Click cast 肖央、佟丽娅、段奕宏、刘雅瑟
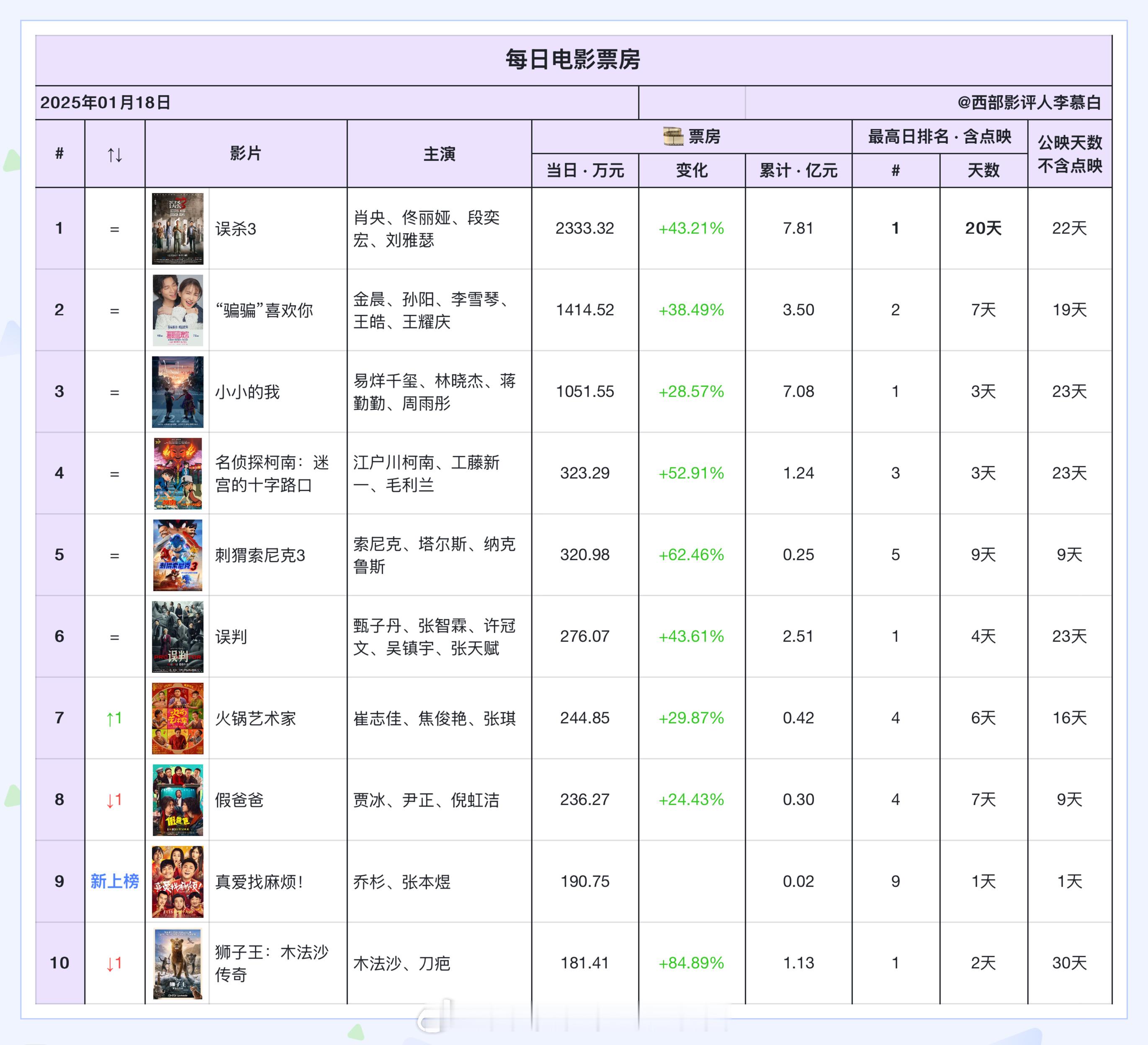The image size is (1148, 1045). pos(427,229)
